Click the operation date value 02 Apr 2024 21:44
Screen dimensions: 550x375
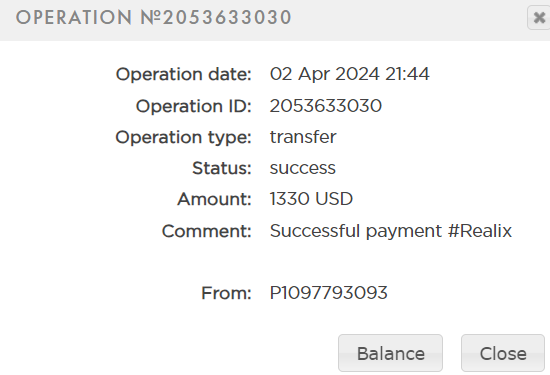click(349, 74)
